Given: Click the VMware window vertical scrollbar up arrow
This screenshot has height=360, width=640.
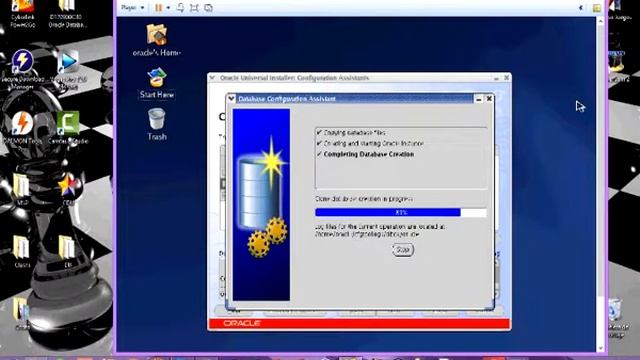Looking at the screenshot, I should 600,20.
